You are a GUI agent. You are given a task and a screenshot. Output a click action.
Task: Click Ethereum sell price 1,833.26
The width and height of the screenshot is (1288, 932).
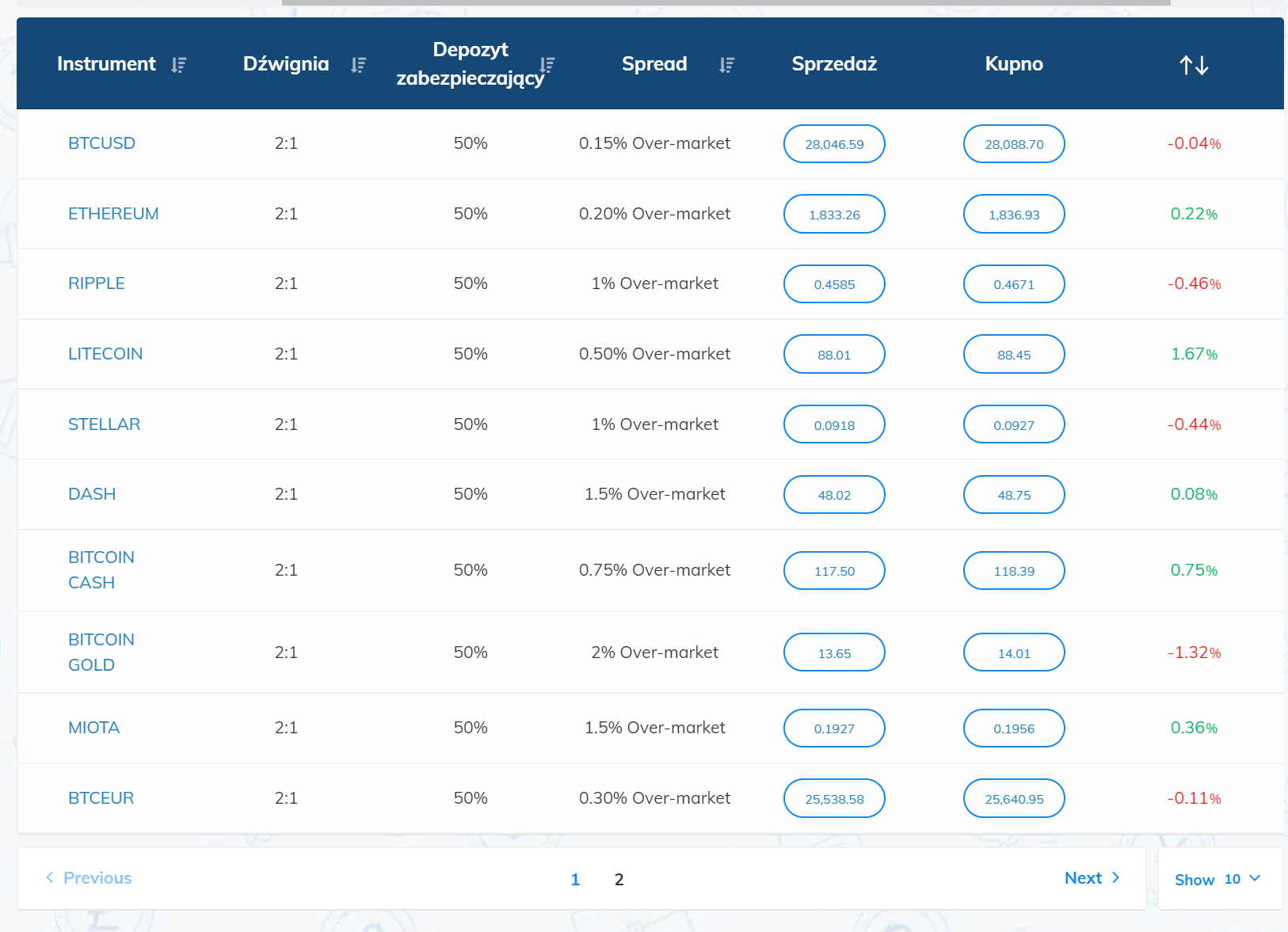point(834,214)
